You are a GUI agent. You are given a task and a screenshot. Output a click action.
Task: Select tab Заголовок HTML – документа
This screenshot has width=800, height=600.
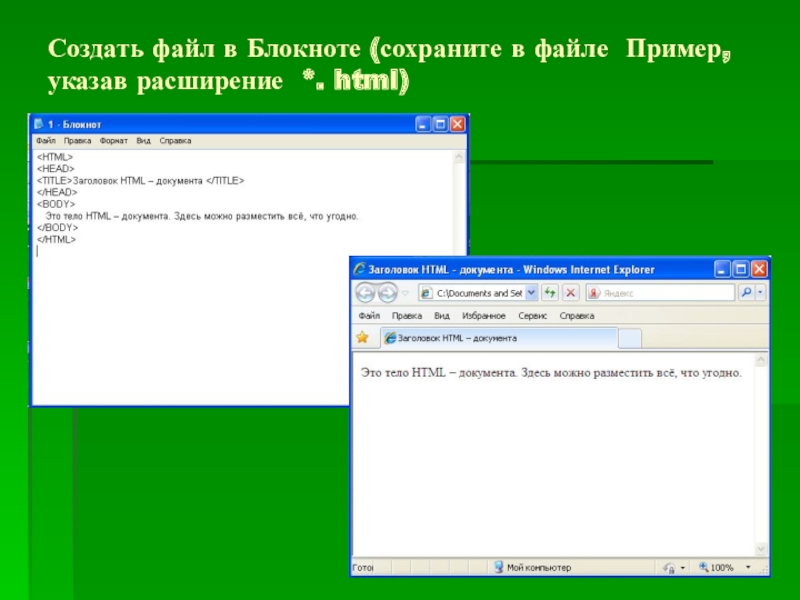(x=499, y=338)
